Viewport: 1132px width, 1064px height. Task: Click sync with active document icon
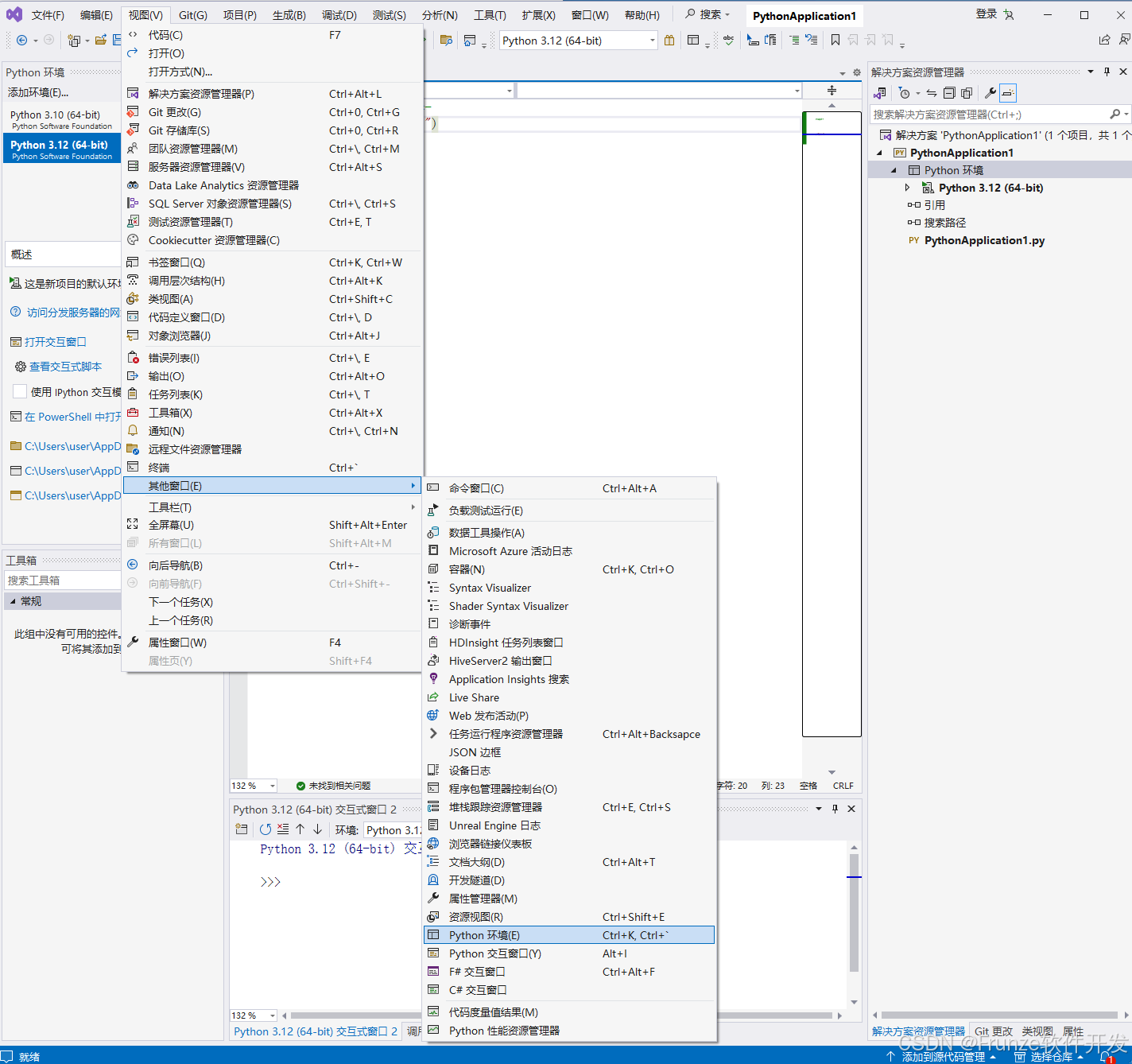coord(932,93)
